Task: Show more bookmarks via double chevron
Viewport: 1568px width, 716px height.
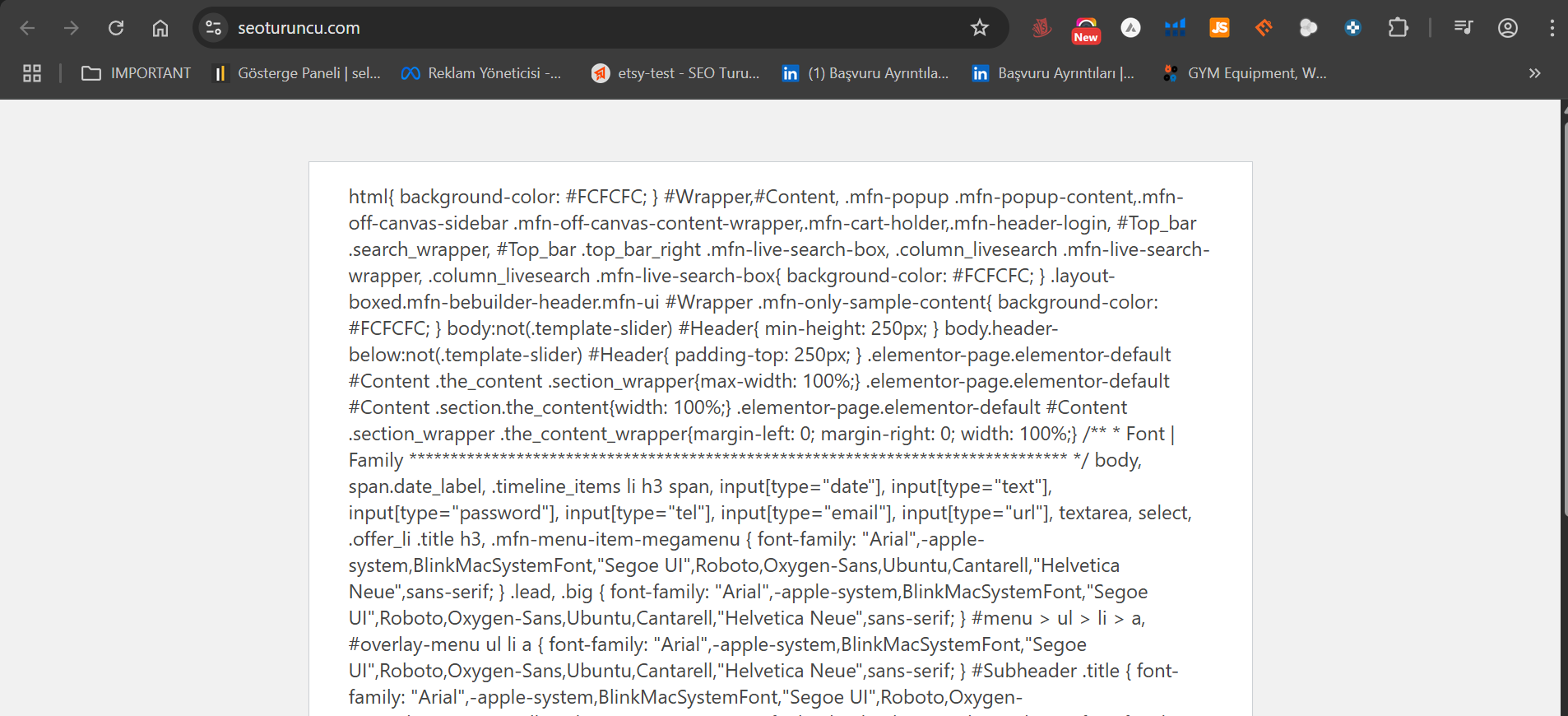Action: [1535, 73]
